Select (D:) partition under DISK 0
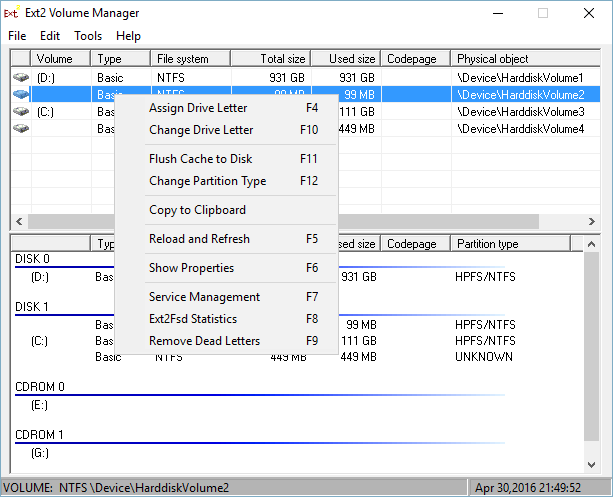Image resolution: width=613 pixels, height=497 pixels. (40, 277)
